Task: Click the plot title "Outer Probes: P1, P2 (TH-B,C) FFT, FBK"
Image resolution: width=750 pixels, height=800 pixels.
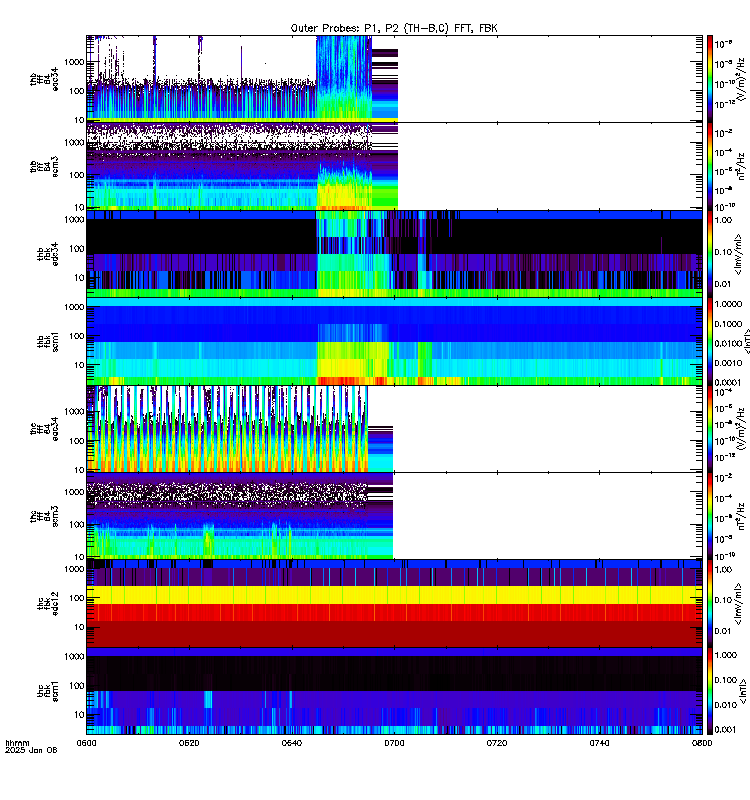Action: [x=394, y=28]
